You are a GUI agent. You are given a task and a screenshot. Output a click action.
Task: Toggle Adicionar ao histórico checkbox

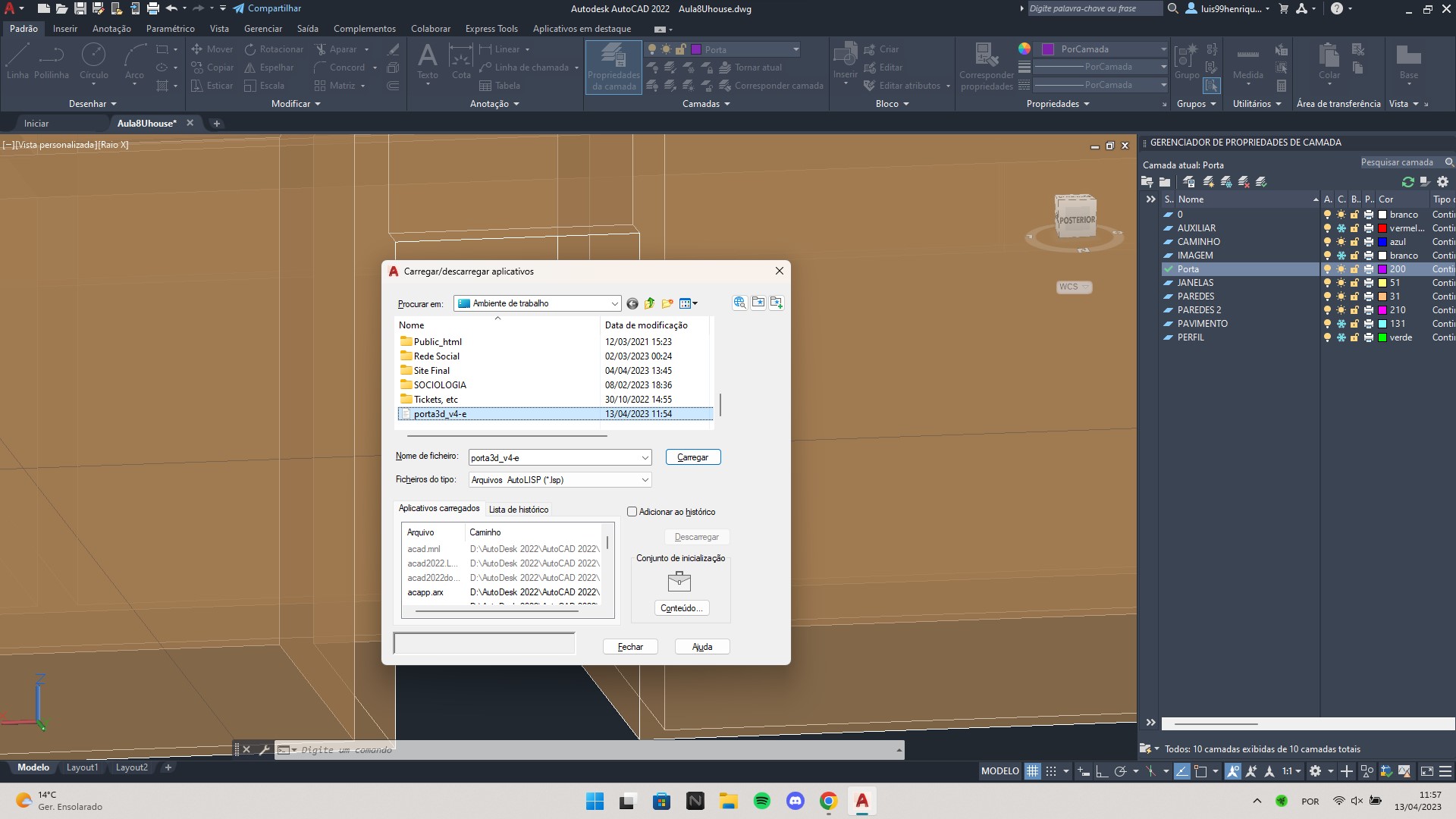pyautogui.click(x=632, y=511)
